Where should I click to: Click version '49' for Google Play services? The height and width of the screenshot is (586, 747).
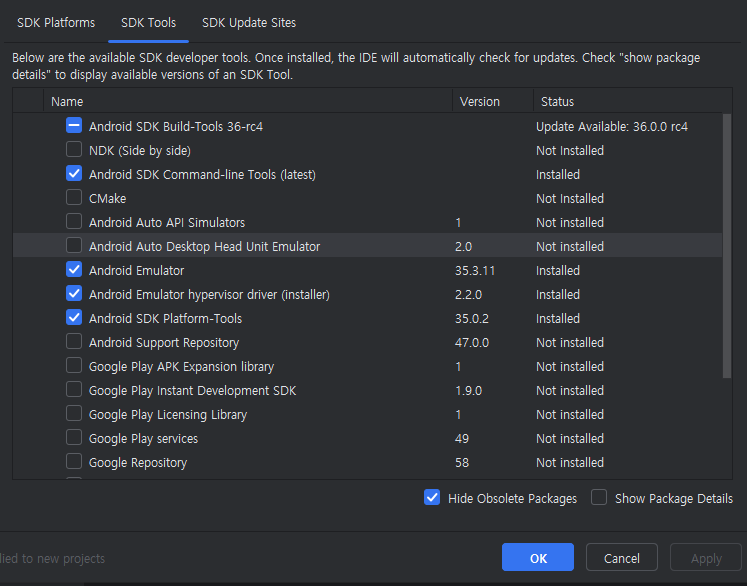click(462, 438)
